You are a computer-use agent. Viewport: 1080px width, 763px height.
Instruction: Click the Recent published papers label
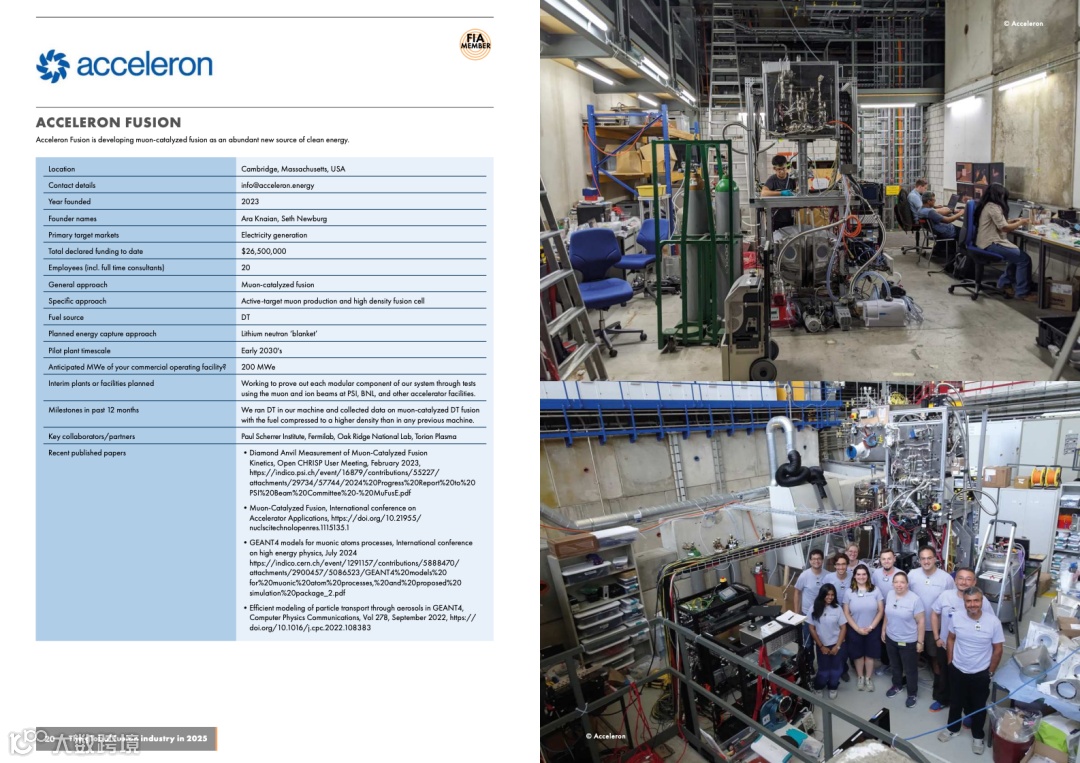[87, 453]
